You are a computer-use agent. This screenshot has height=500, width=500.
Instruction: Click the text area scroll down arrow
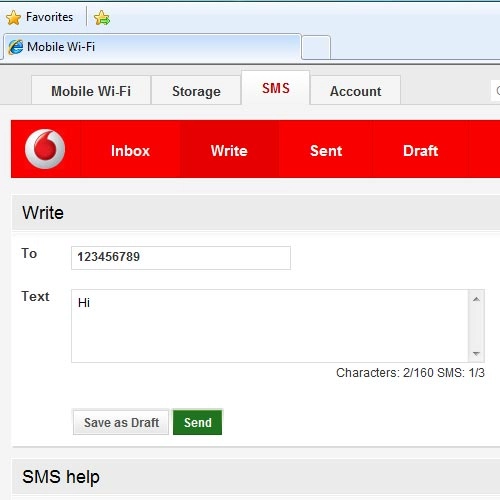pos(476,353)
